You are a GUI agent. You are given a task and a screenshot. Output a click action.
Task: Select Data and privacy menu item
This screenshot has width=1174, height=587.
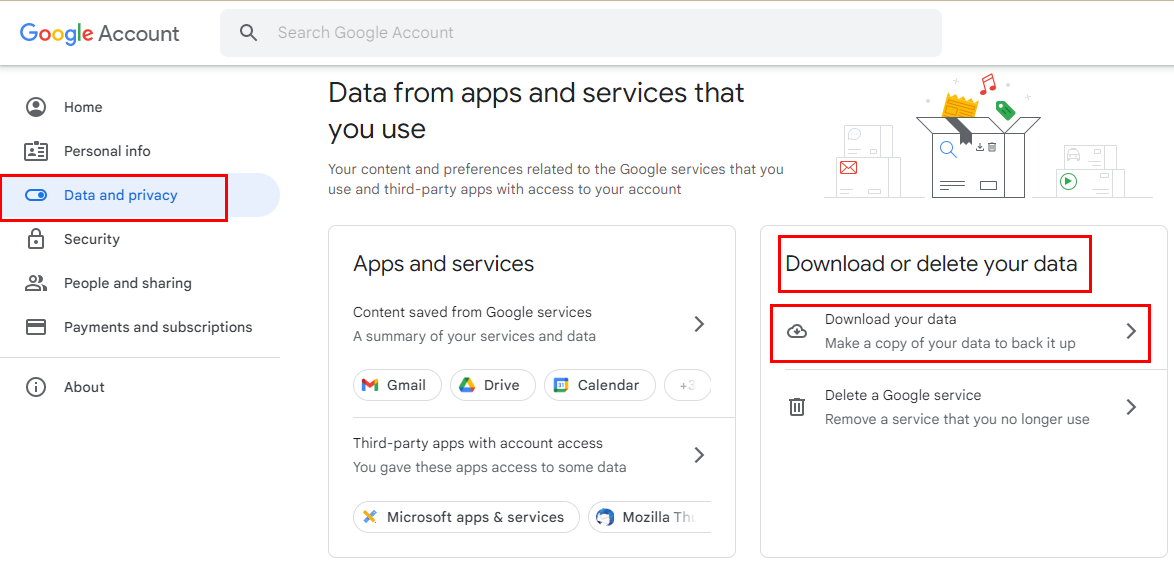click(x=120, y=195)
